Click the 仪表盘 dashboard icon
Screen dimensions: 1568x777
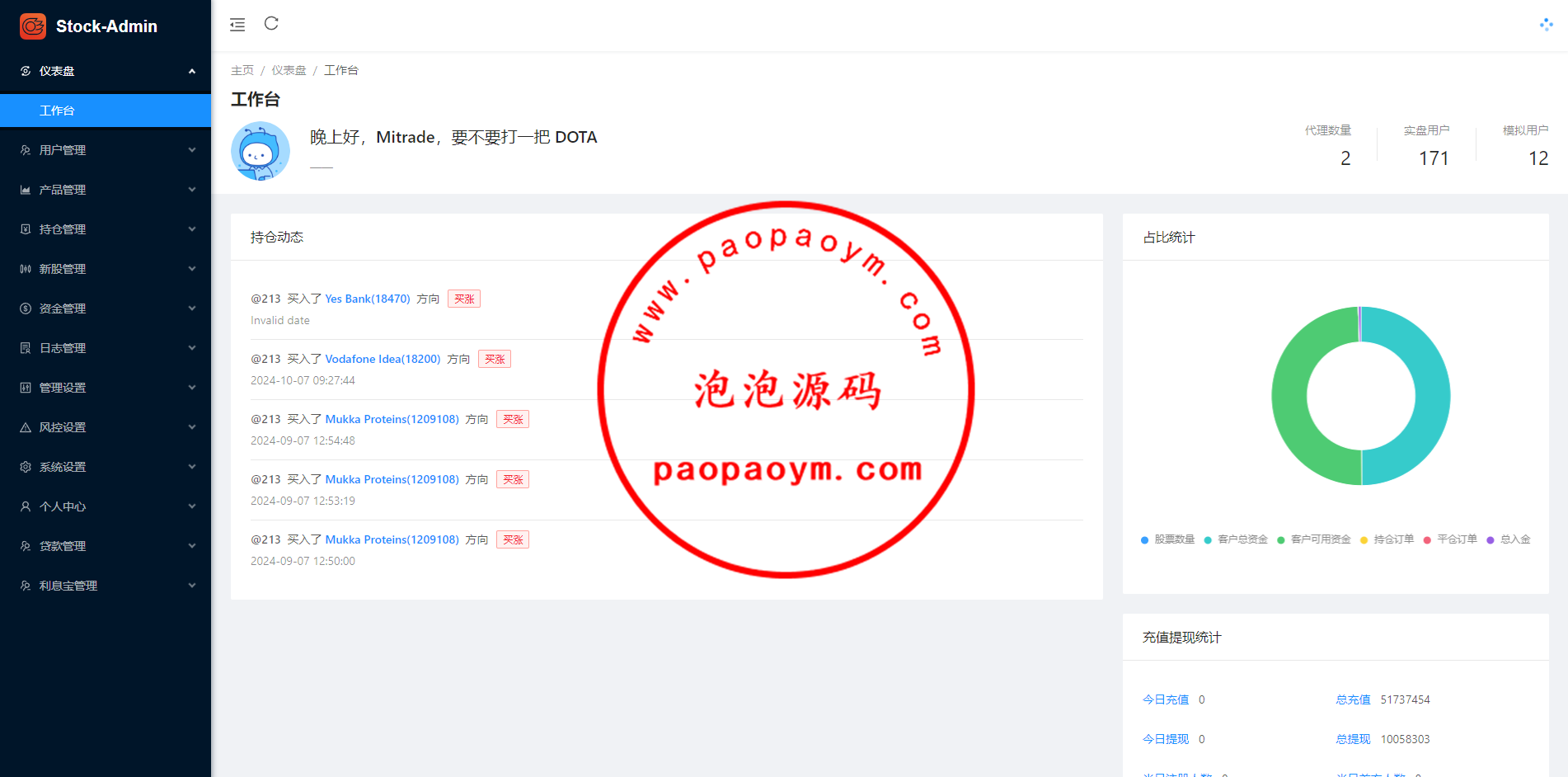pyautogui.click(x=26, y=71)
